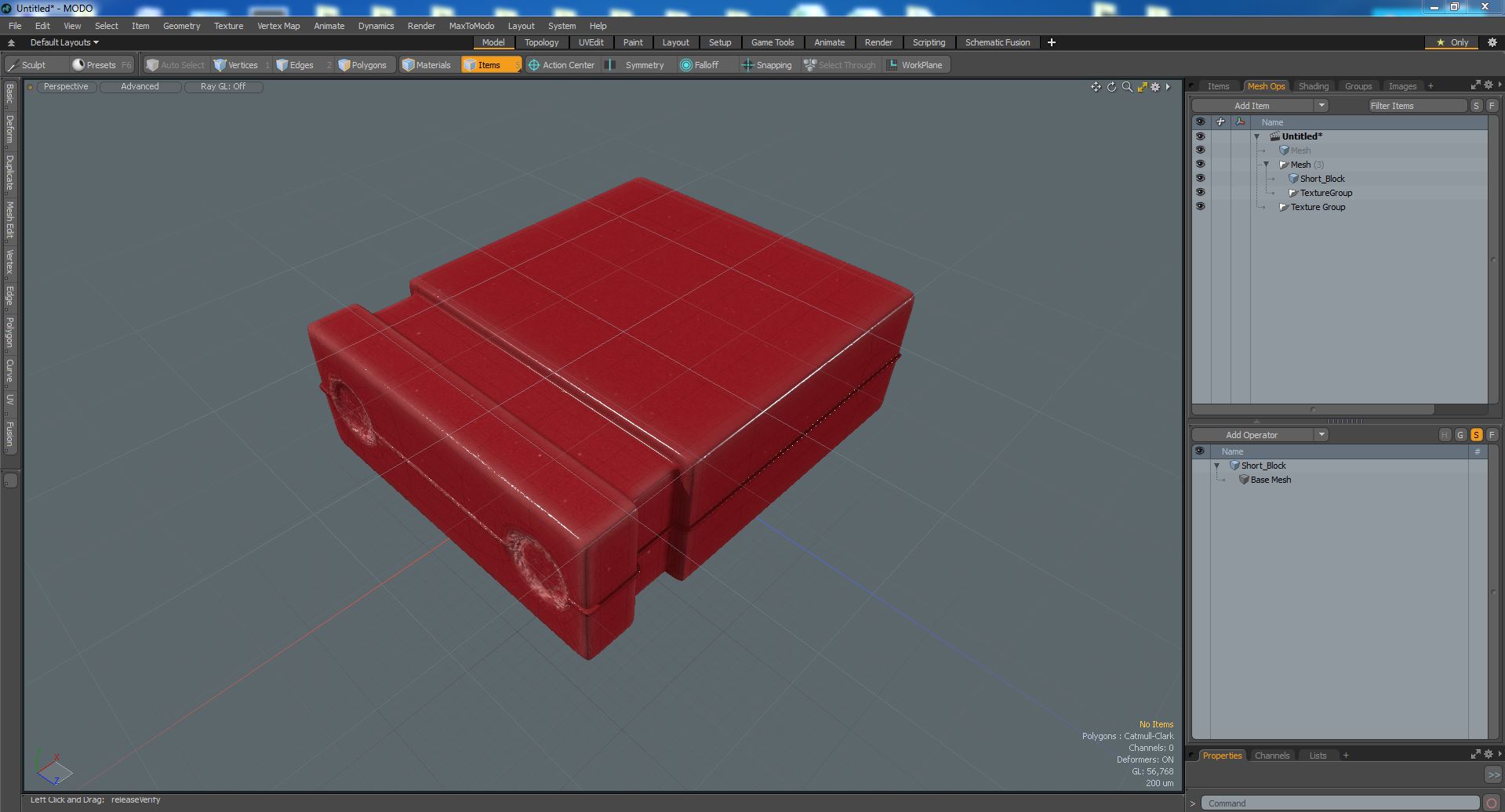Select the Sculpt tool
This screenshot has height=812, width=1505.
pyautogui.click(x=27, y=65)
